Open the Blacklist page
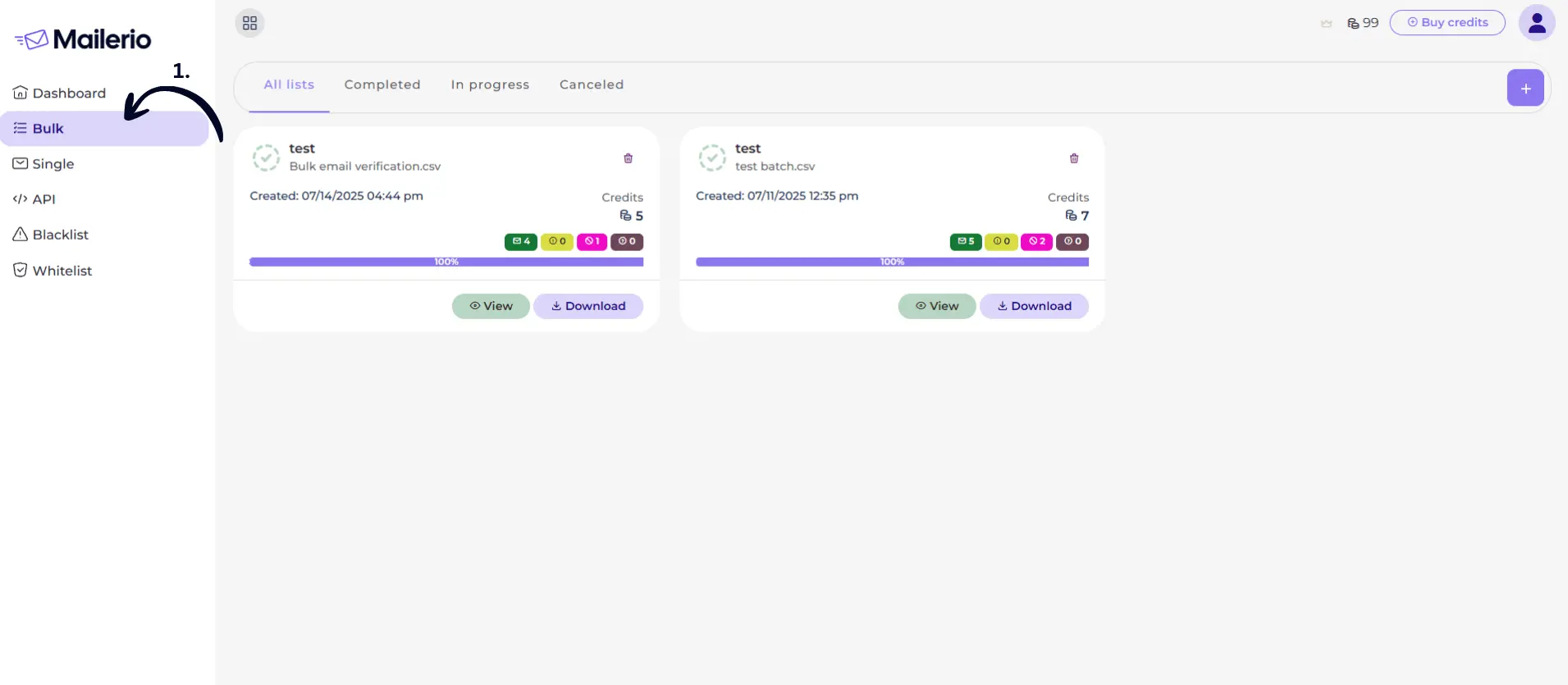Screen dimensions: 1568x685 pyautogui.click(x=60, y=235)
